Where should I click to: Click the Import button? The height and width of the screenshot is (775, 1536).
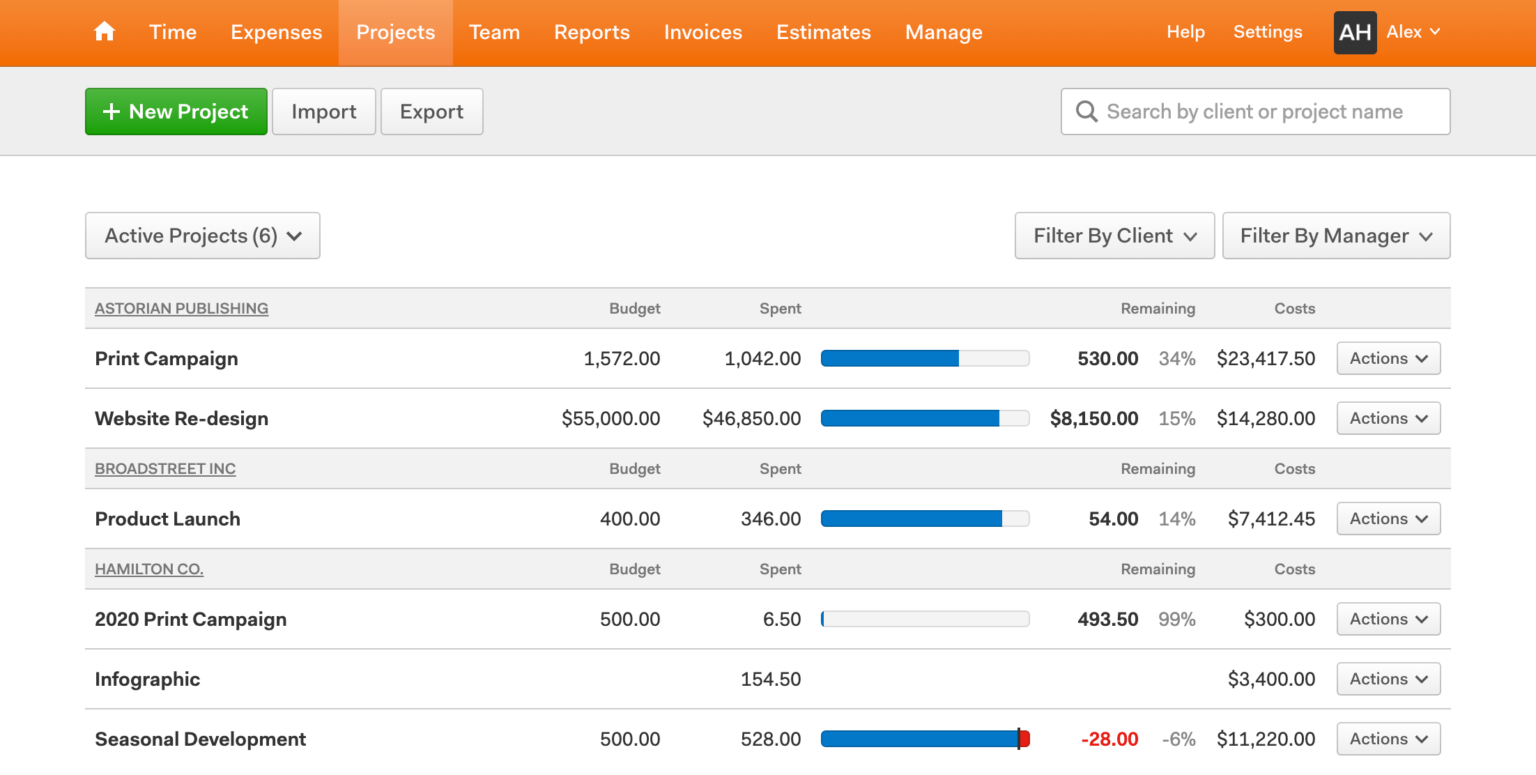coord(323,111)
